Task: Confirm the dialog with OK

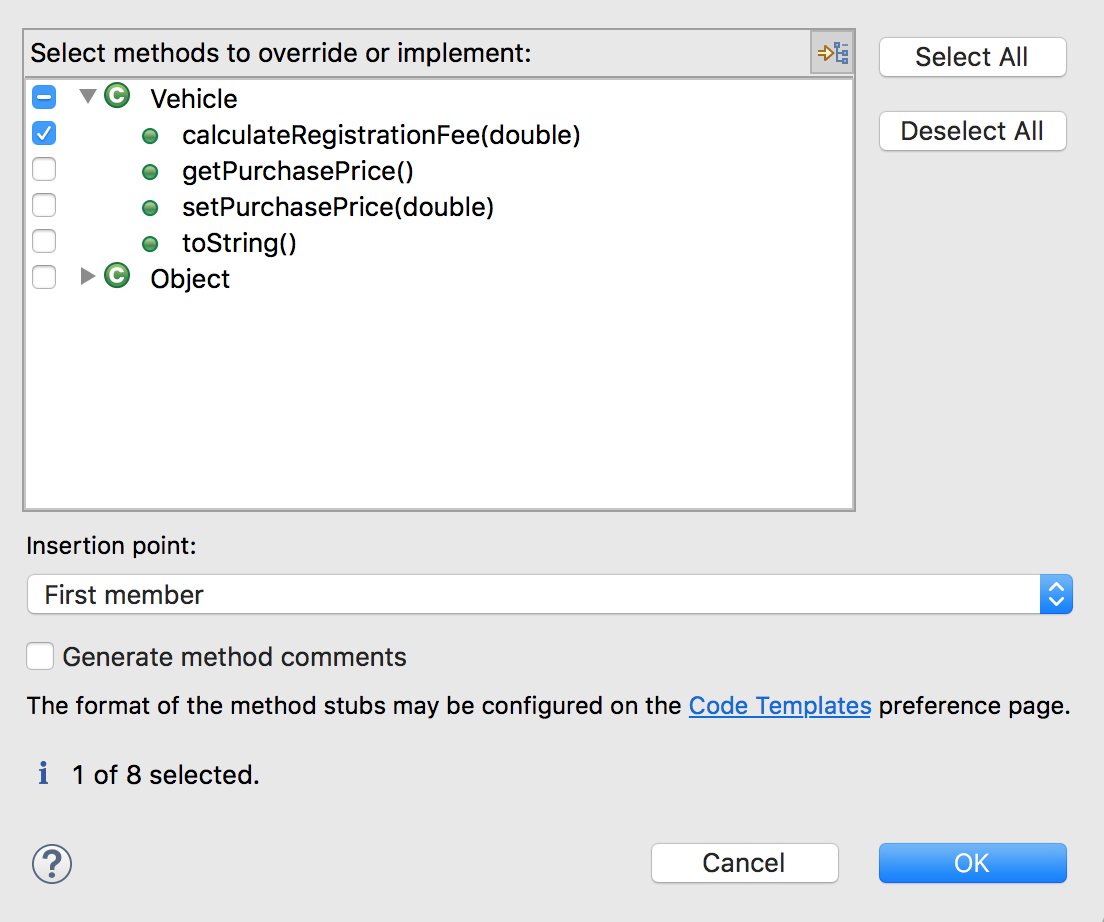Action: click(972, 863)
